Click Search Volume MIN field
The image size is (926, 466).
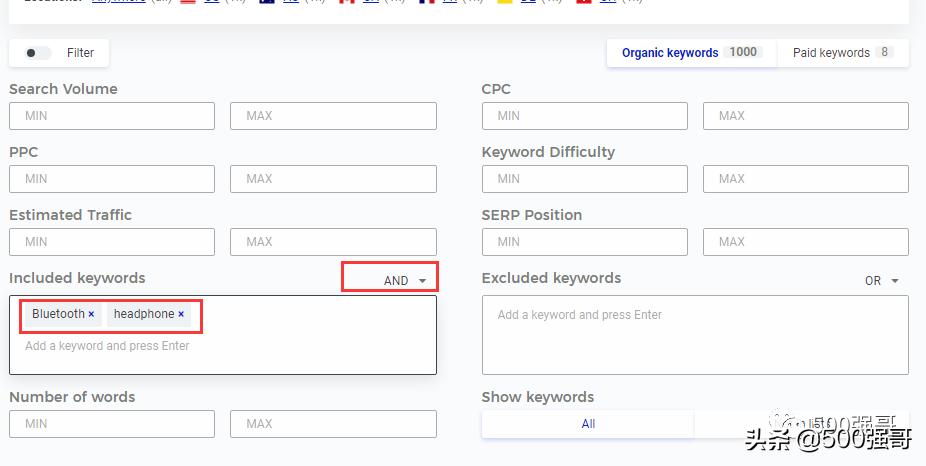tap(112, 116)
